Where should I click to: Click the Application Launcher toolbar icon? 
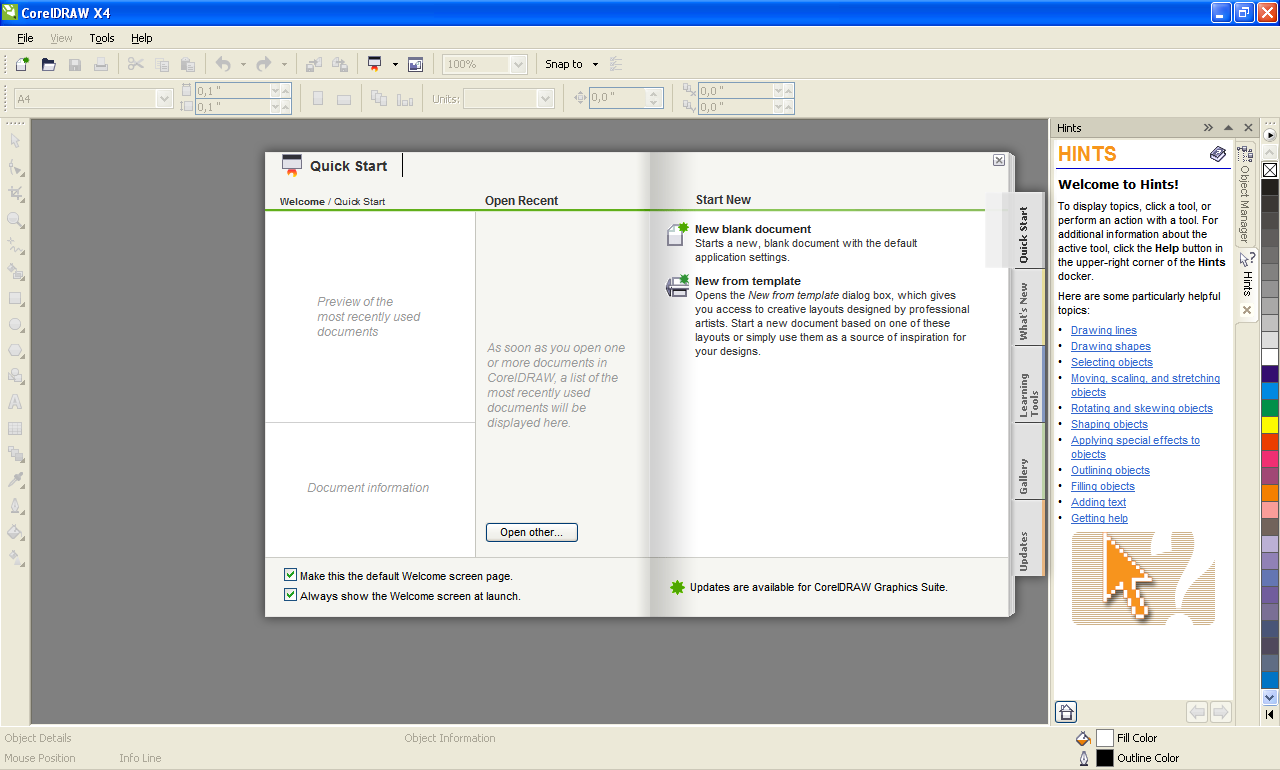(375, 64)
